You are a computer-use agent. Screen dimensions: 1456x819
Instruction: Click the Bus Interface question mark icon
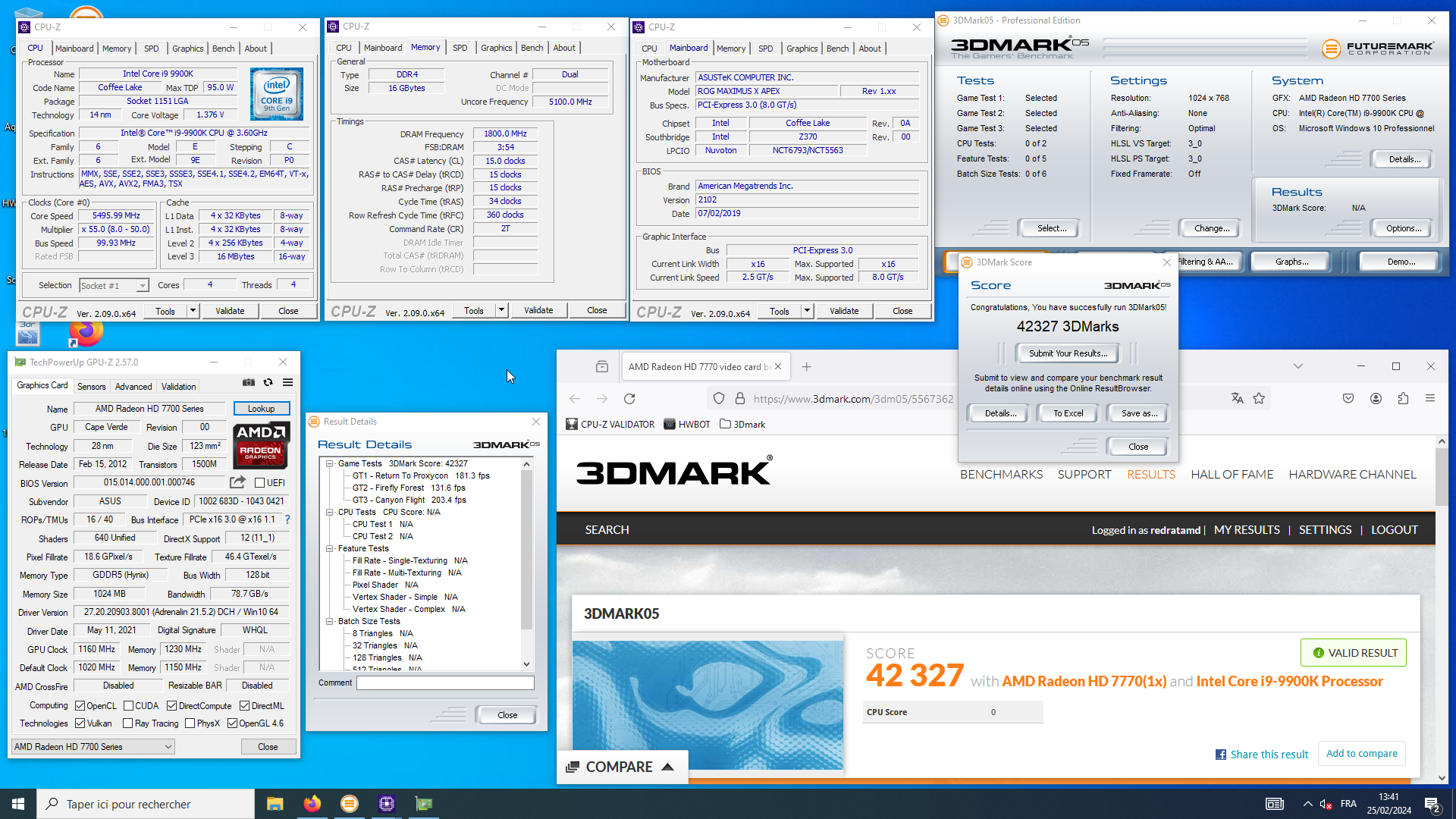(x=287, y=519)
